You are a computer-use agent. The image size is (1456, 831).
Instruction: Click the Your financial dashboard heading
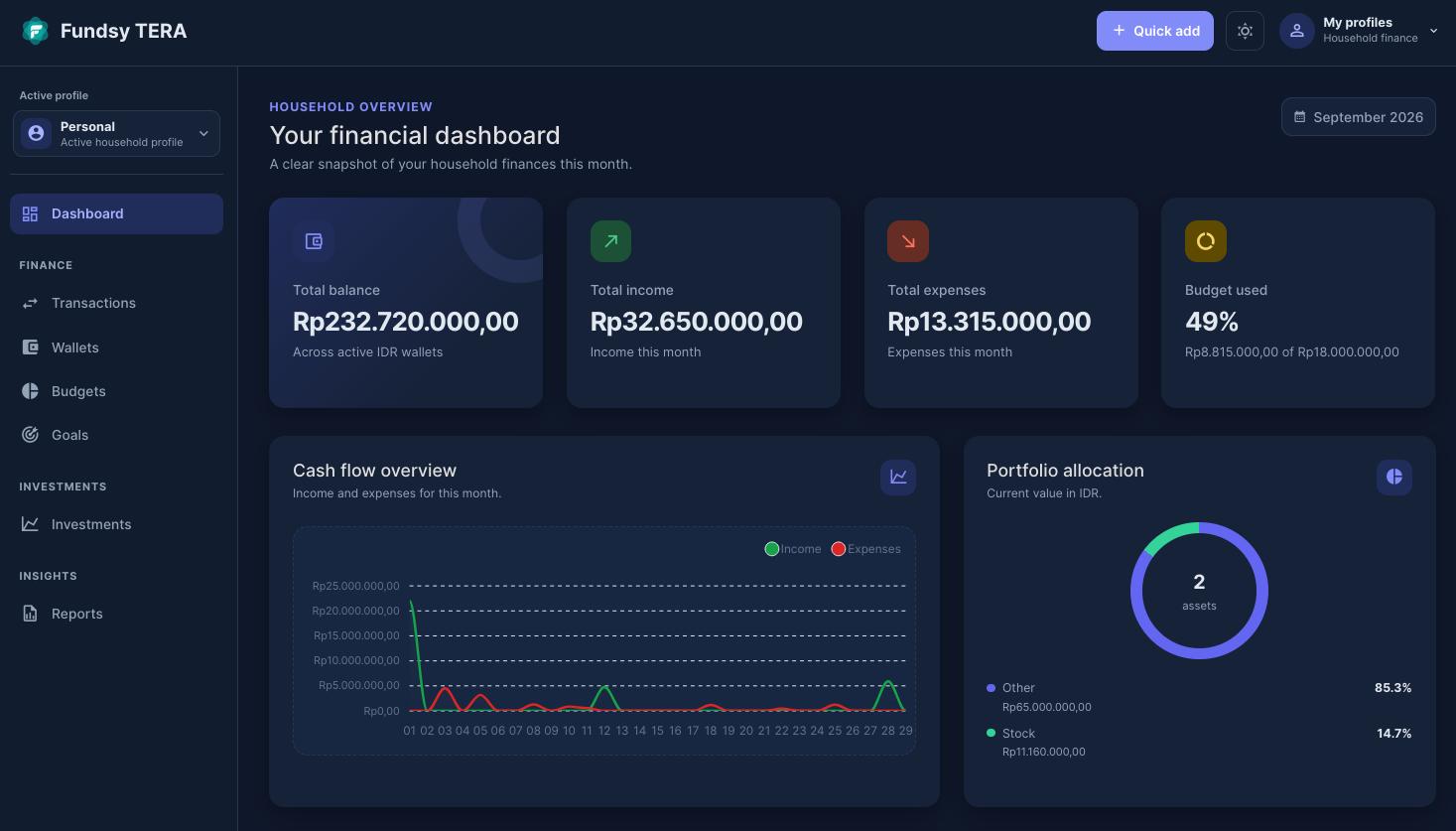click(x=415, y=135)
